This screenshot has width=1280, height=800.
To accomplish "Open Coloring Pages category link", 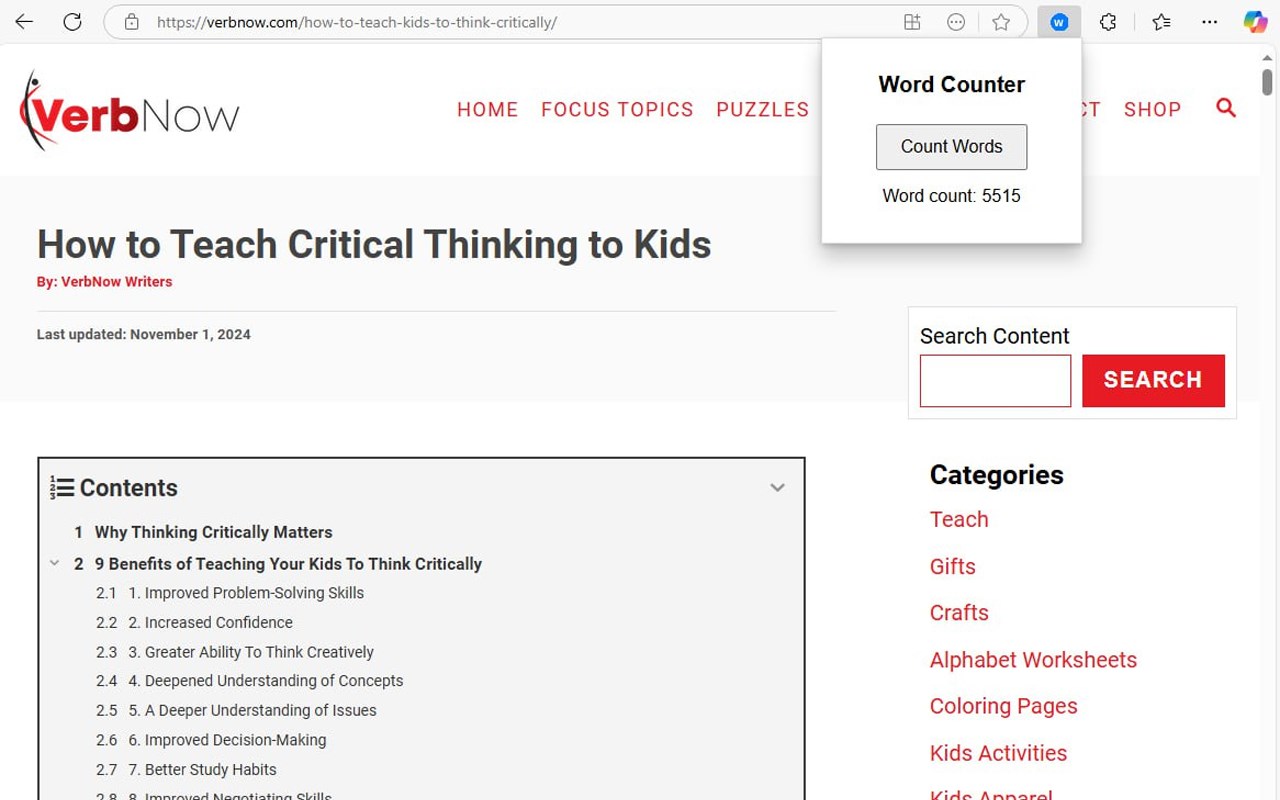I will click(x=1004, y=706).
